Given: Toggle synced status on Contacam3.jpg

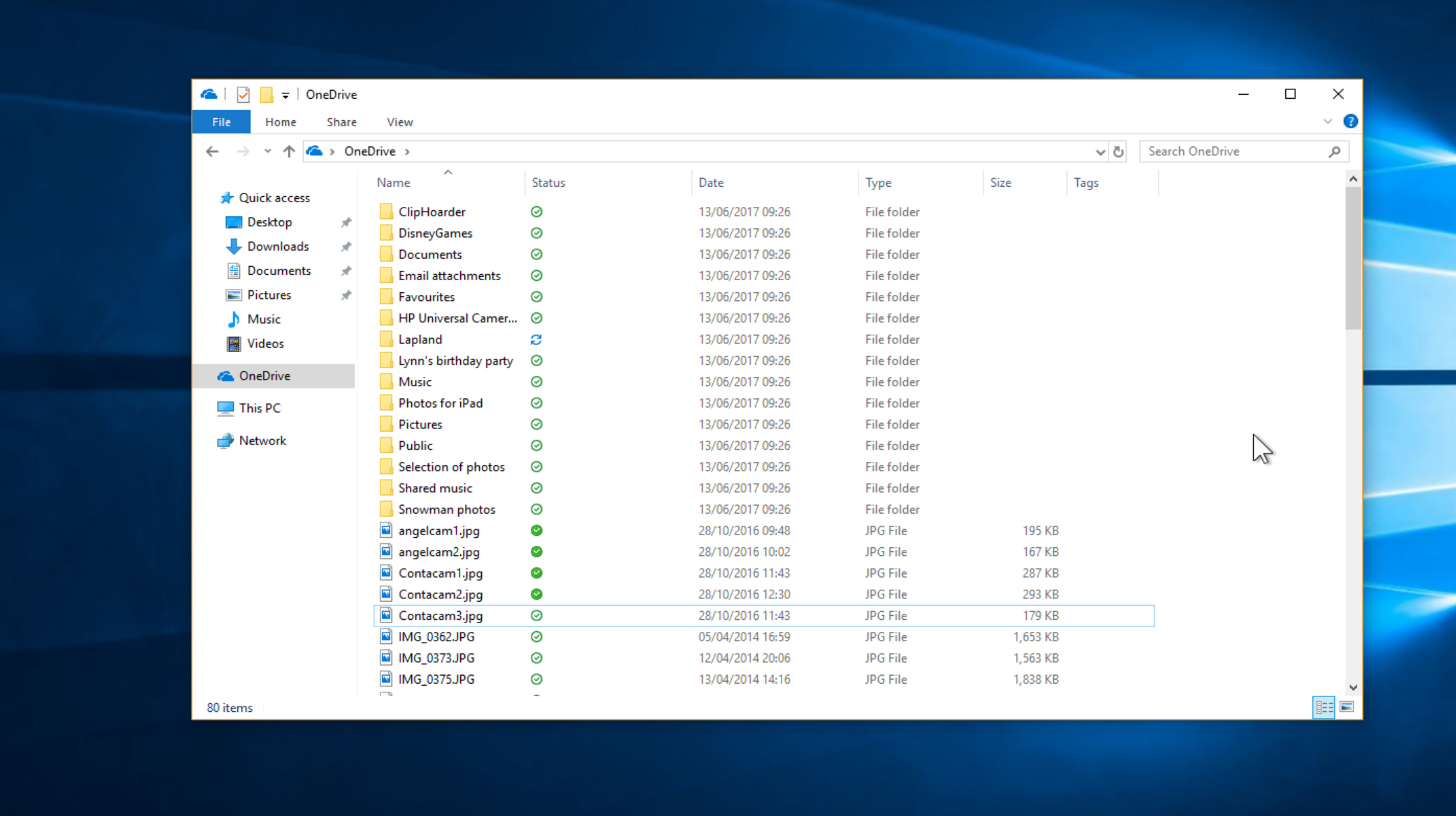Looking at the screenshot, I should coord(535,615).
